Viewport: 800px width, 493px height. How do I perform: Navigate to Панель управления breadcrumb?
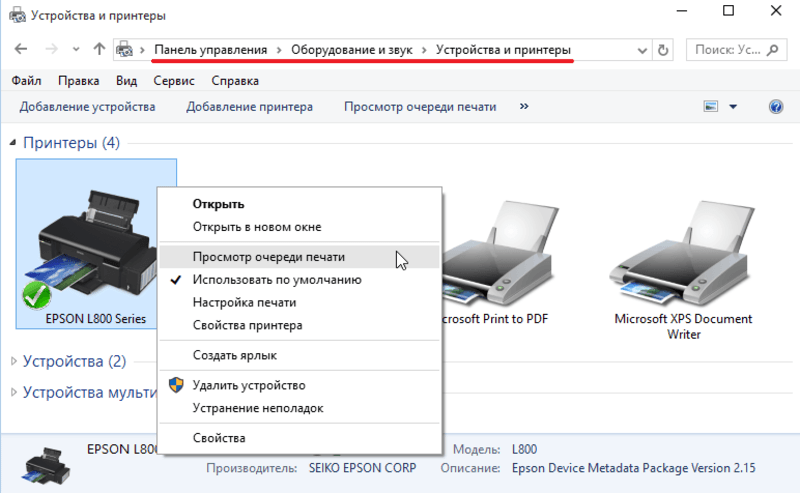click(211, 50)
